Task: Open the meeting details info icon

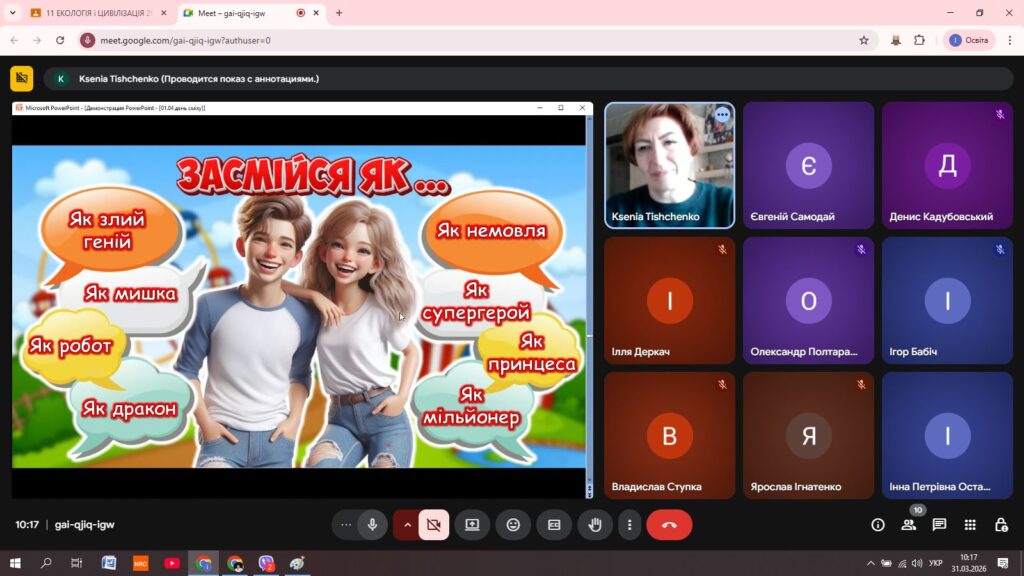Action: tap(878, 525)
